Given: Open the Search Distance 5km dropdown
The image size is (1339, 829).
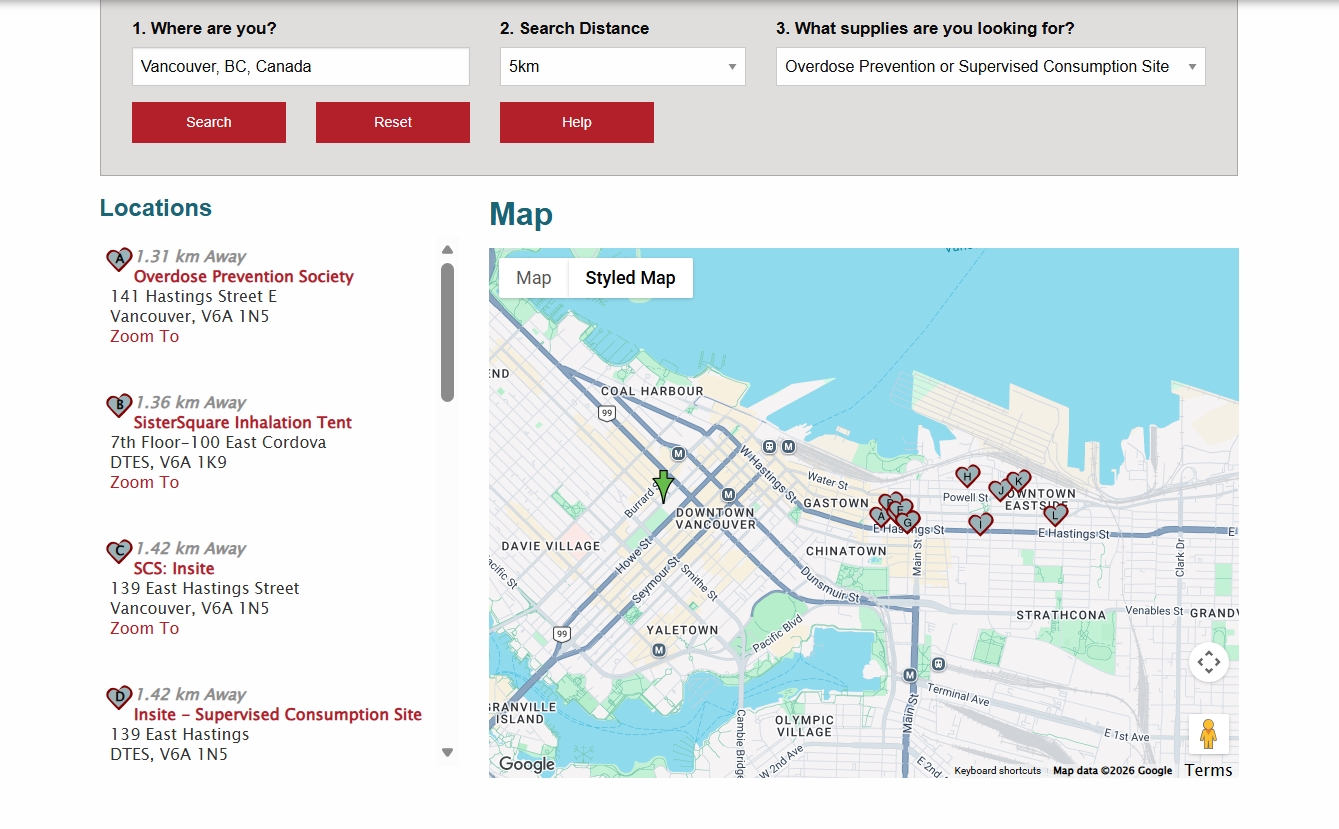Looking at the screenshot, I should [623, 67].
